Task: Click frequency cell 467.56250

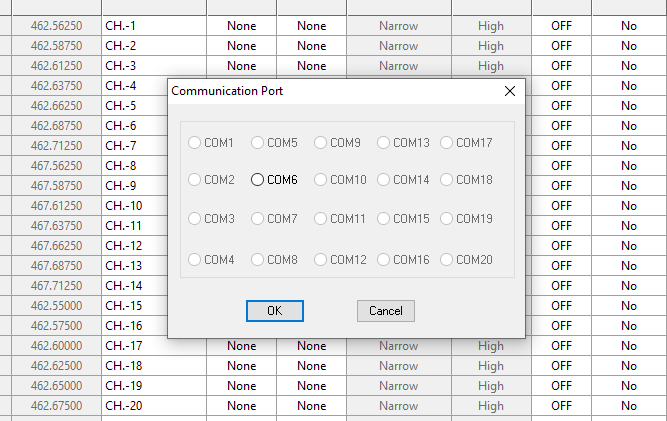Action: pyautogui.click(x=57, y=166)
